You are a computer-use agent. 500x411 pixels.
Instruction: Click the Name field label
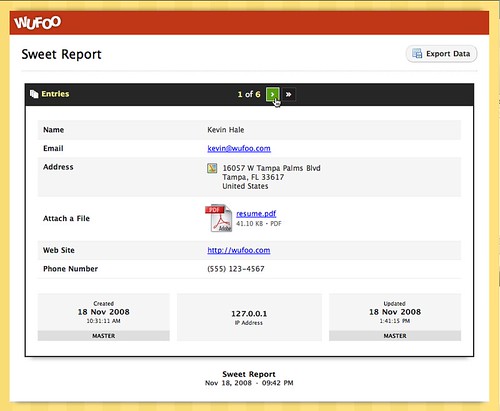[53, 130]
